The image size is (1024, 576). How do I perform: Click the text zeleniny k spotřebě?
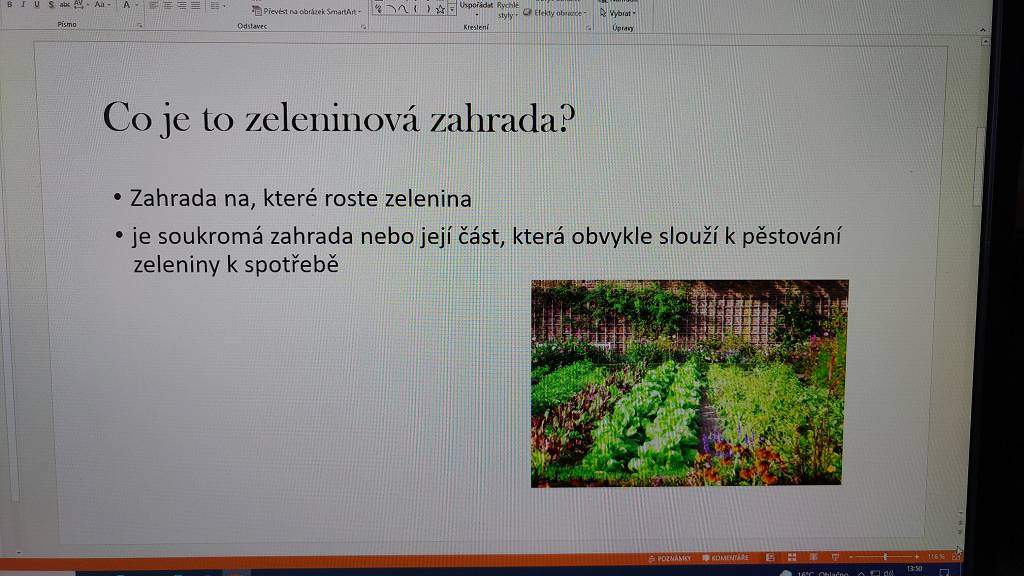coord(236,264)
